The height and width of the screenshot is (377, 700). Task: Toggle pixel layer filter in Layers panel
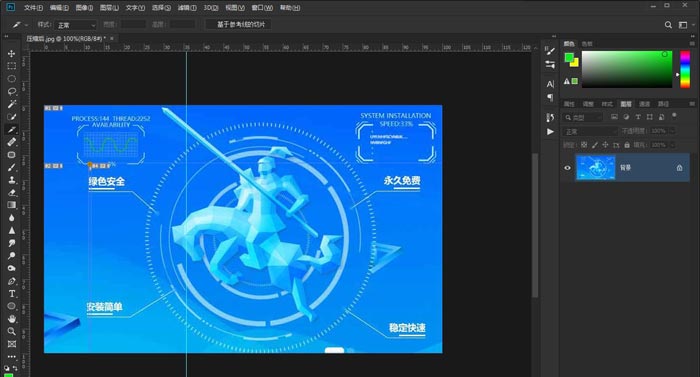click(614, 117)
